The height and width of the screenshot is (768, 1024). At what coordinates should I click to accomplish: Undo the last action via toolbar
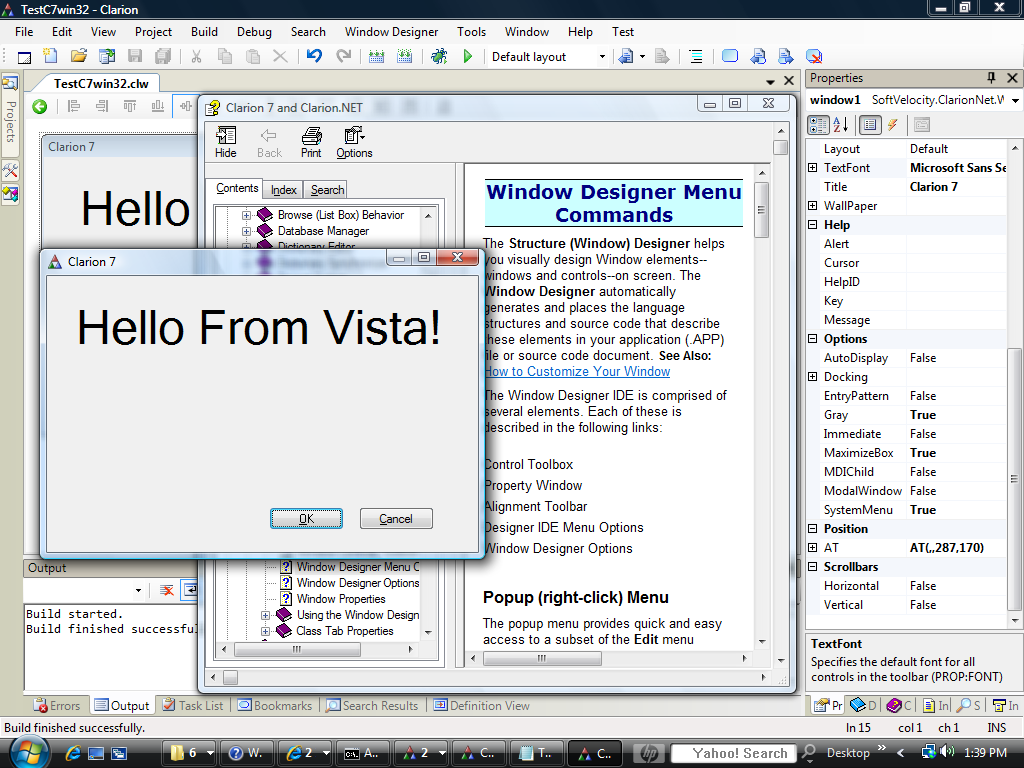pos(315,56)
